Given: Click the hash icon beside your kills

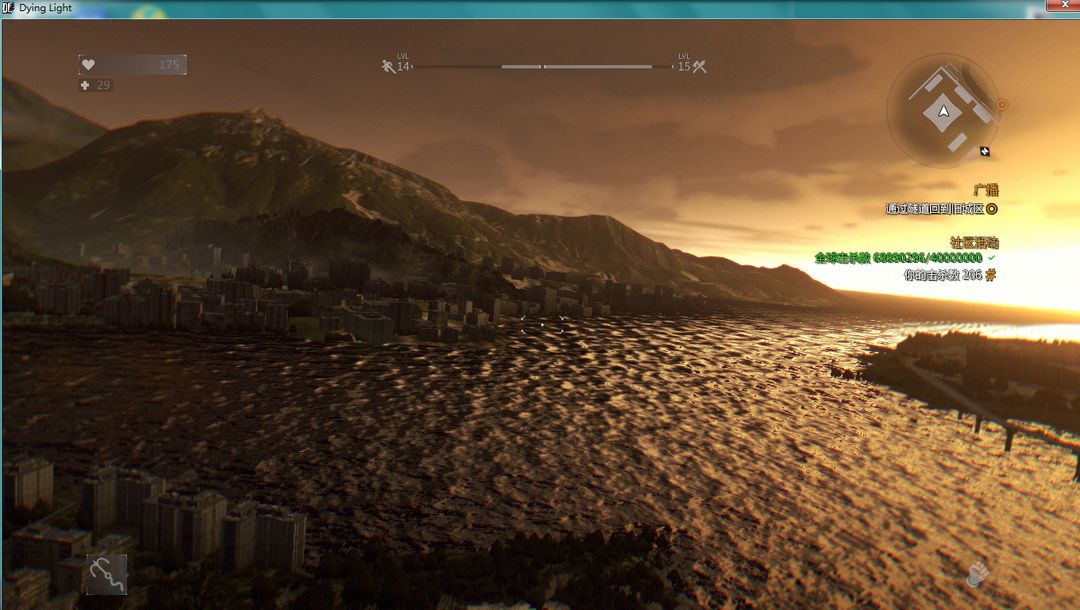Looking at the screenshot, I should click(990, 275).
